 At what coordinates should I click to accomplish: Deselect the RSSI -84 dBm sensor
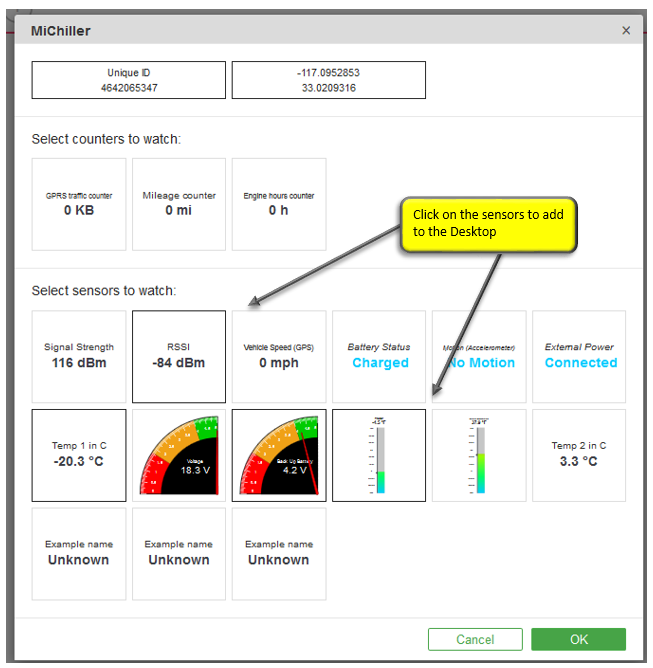point(179,356)
